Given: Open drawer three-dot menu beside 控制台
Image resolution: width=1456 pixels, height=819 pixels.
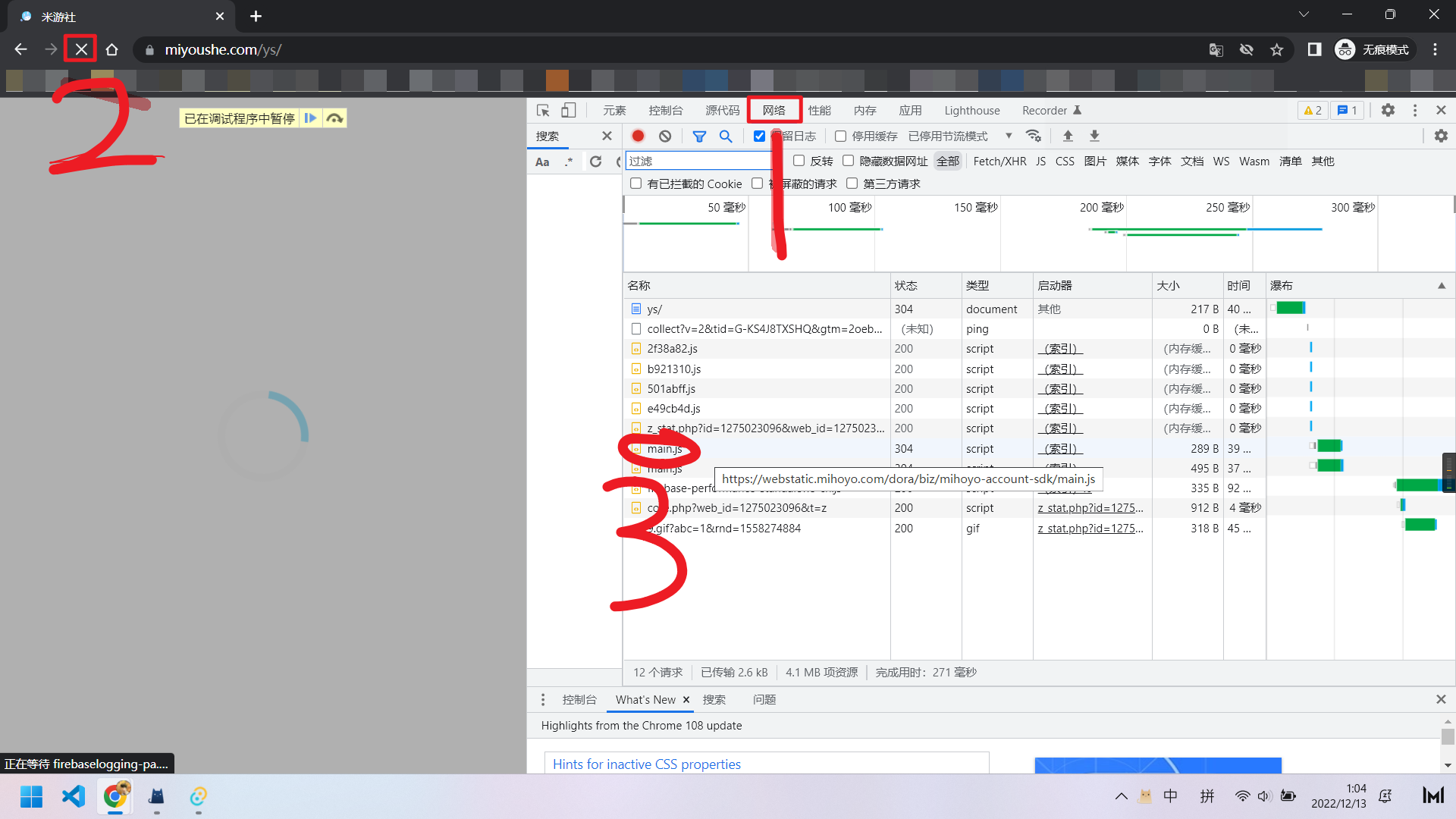Looking at the screenshot, I should pyautogui.click(x=543, y=699).
